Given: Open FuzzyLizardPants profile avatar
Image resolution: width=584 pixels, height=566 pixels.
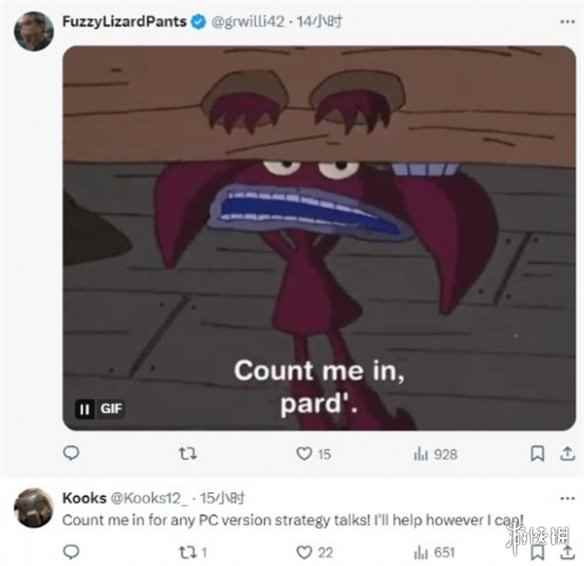Looking at the screenshot, I should coord(34,31).
